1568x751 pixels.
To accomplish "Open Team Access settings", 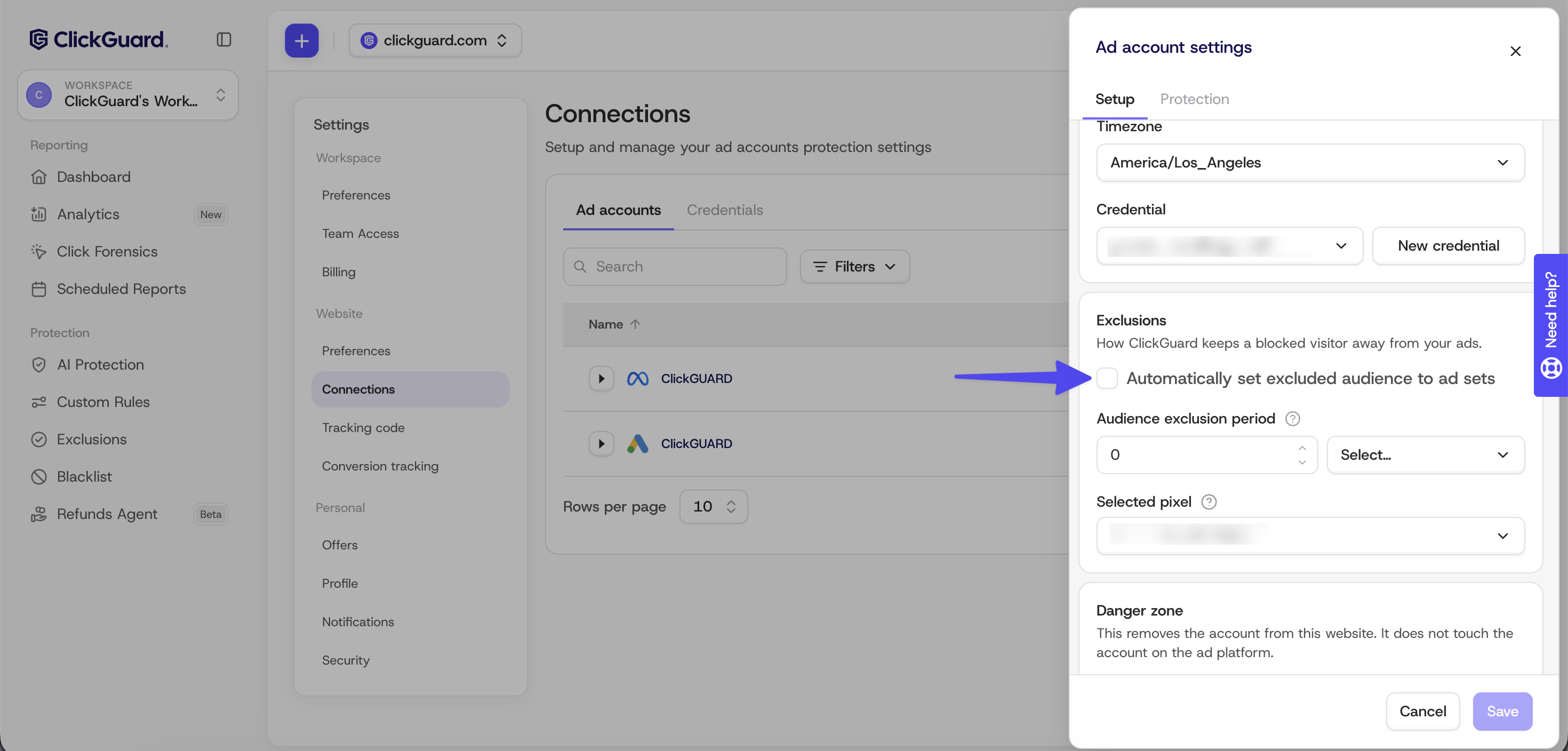I will (x=361, y=234).
